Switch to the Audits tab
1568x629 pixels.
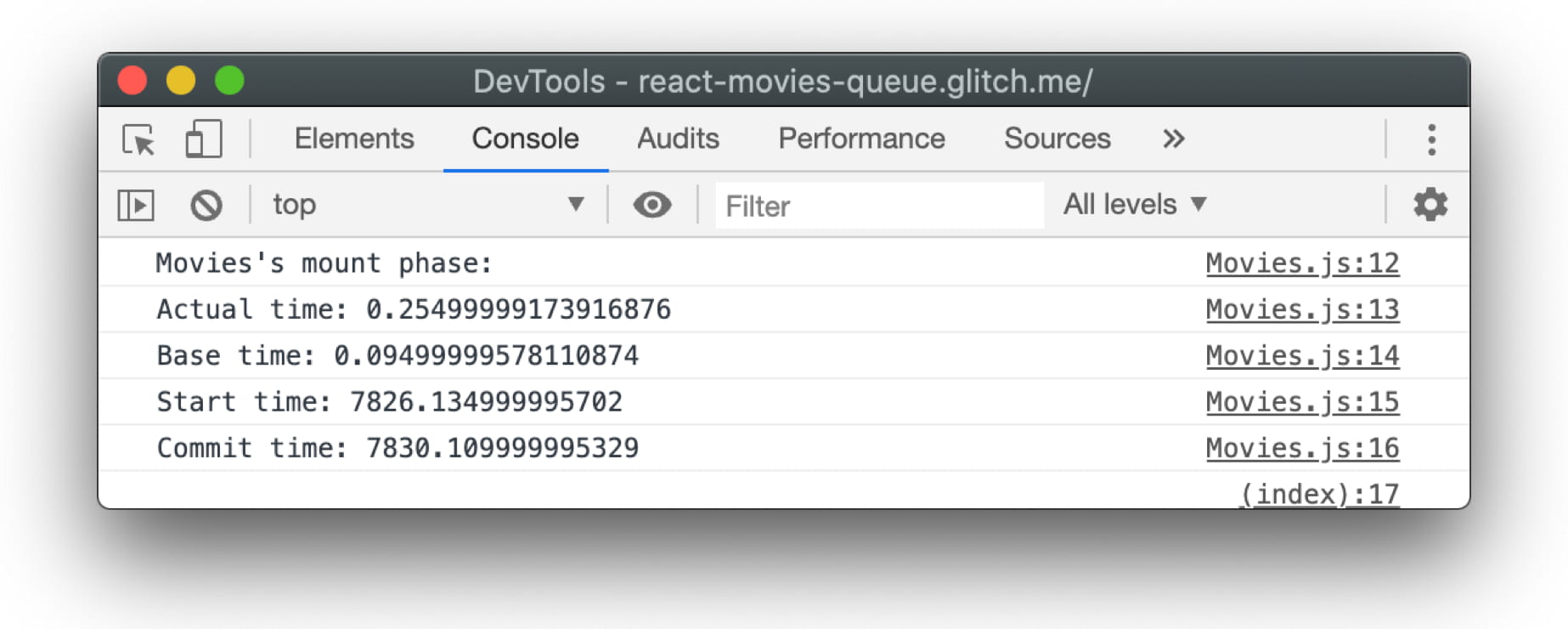(678, 139)
